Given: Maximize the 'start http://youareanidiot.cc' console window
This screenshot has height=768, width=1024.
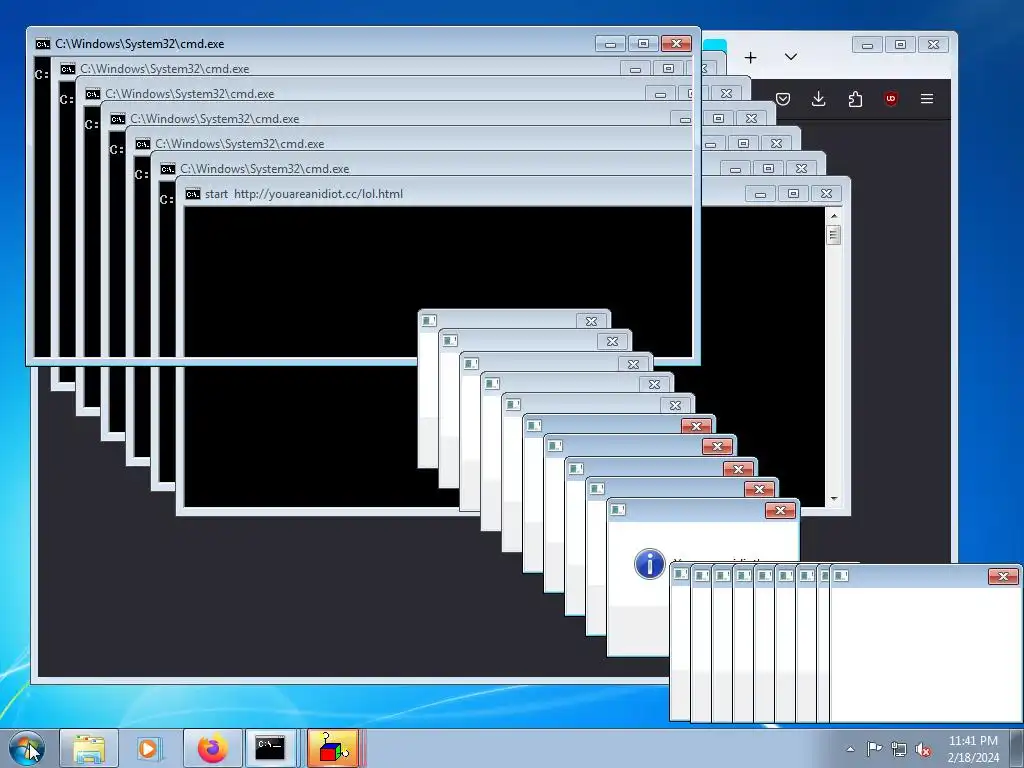Looking at the screenshot, I should [x=793, y=193].
